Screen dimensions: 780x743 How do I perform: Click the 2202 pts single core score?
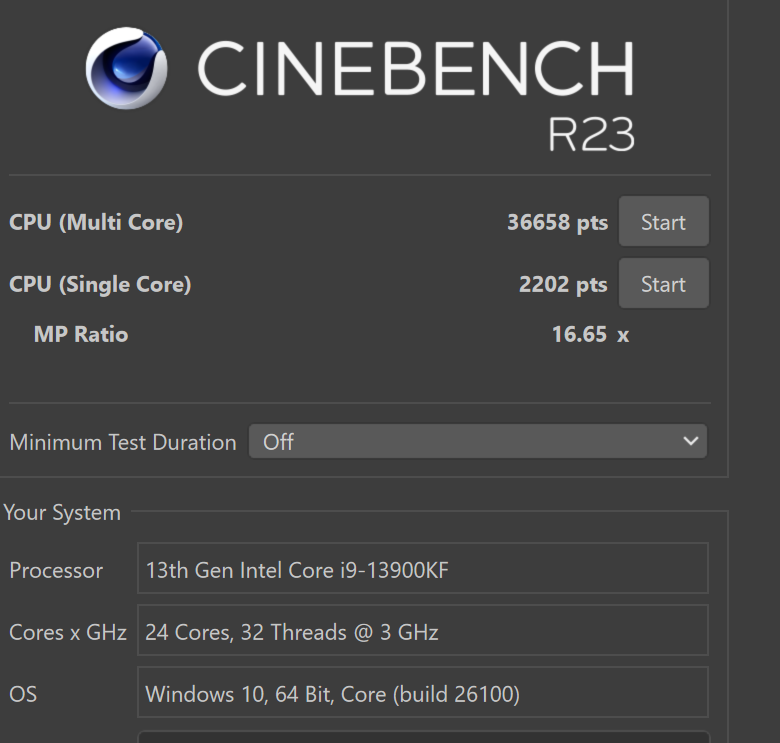point(563,284)
